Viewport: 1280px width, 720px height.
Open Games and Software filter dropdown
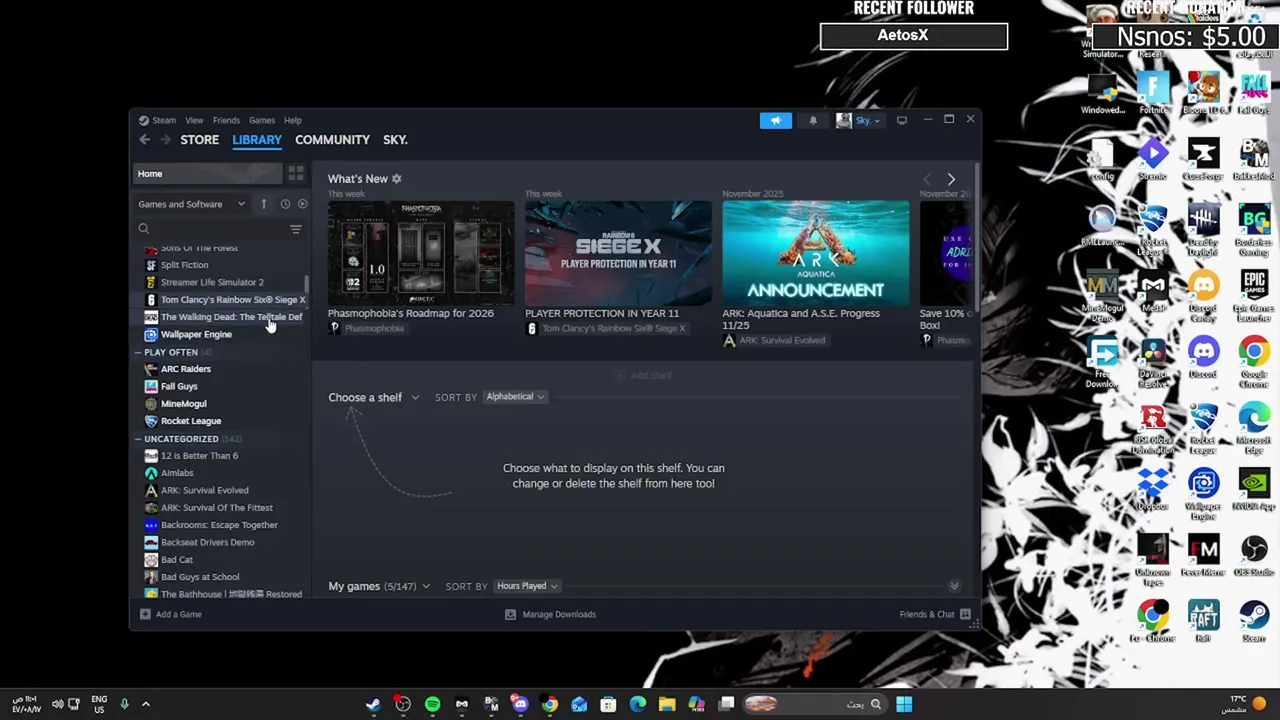pos(191,204)
